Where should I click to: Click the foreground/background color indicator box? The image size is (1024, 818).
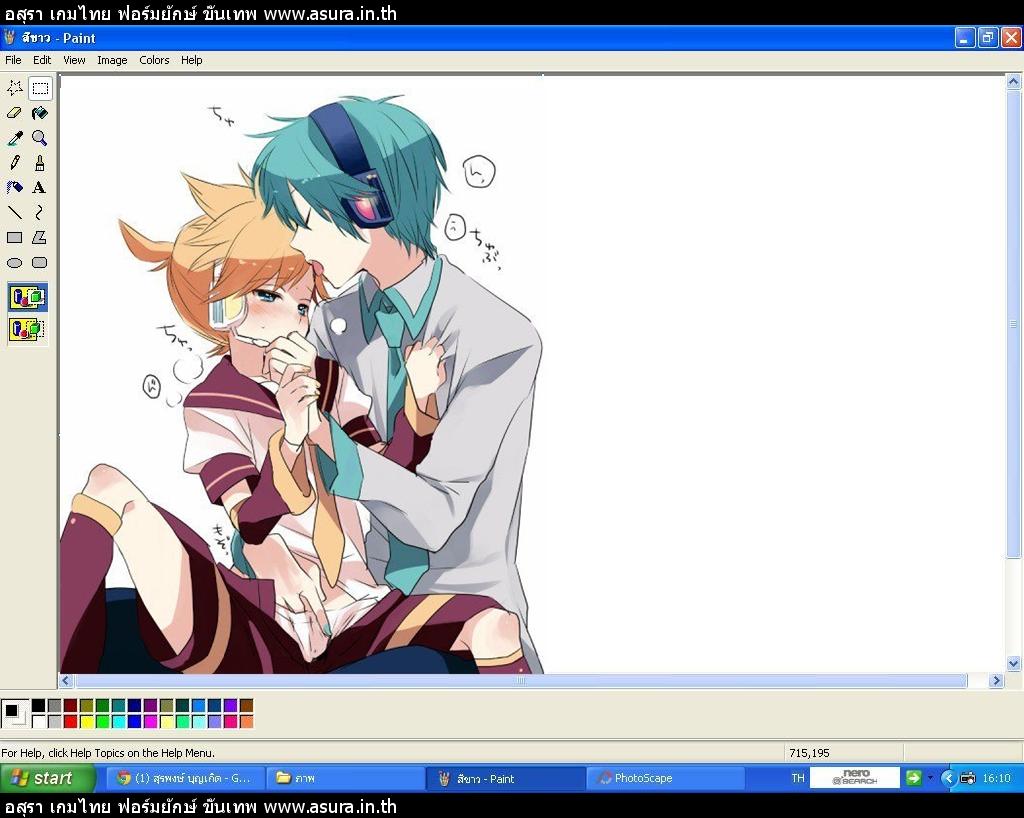tap(14, 714)
